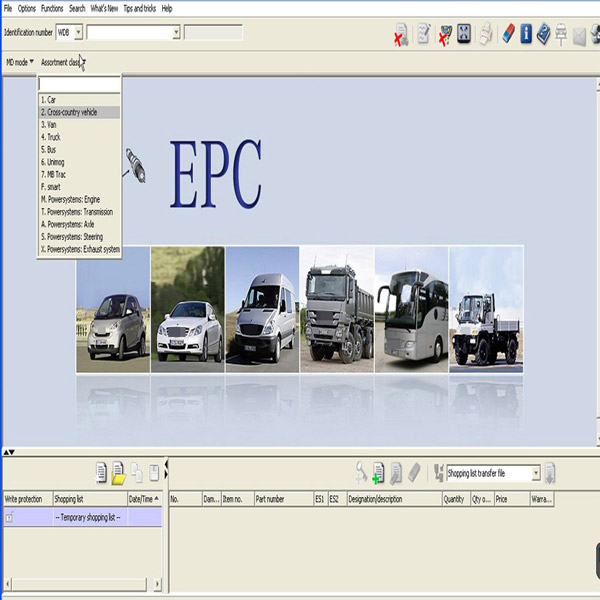Click the copy shopping list icon
The image size is (600, 600).
click(137, 473)
